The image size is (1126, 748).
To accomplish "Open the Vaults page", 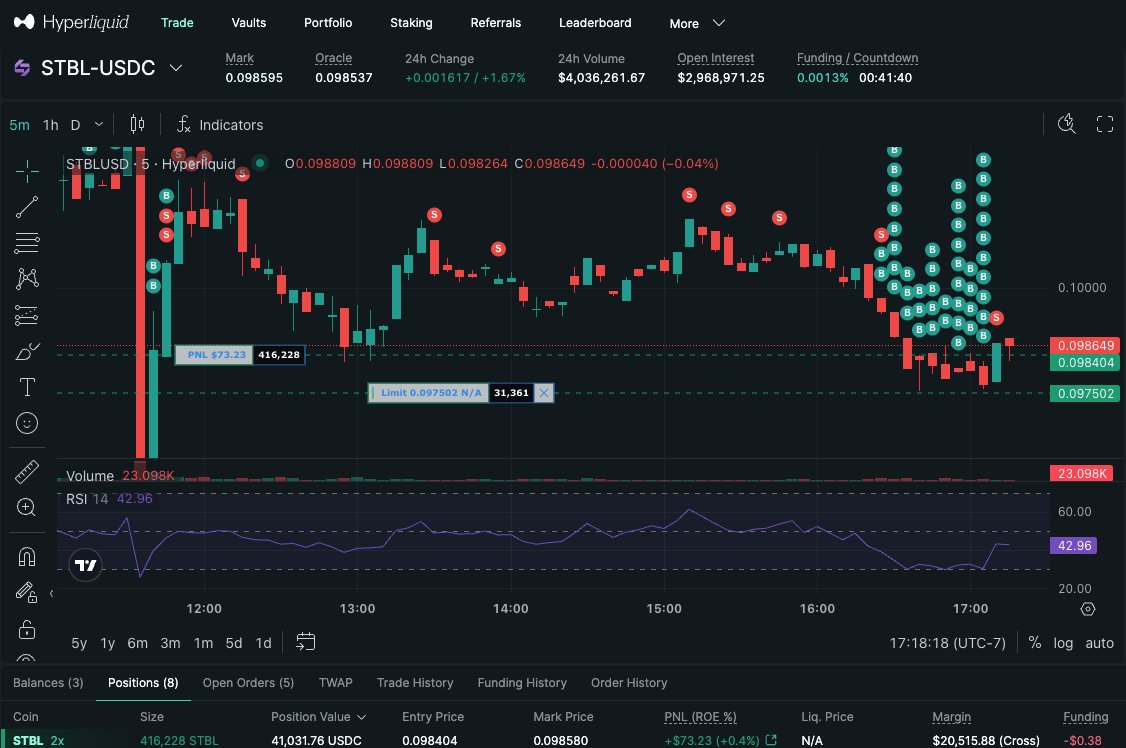I will [x=248, y=22].
